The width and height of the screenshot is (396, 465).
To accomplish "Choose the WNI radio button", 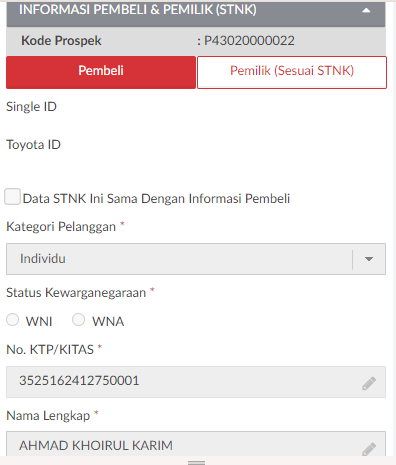I will [13, 319].
